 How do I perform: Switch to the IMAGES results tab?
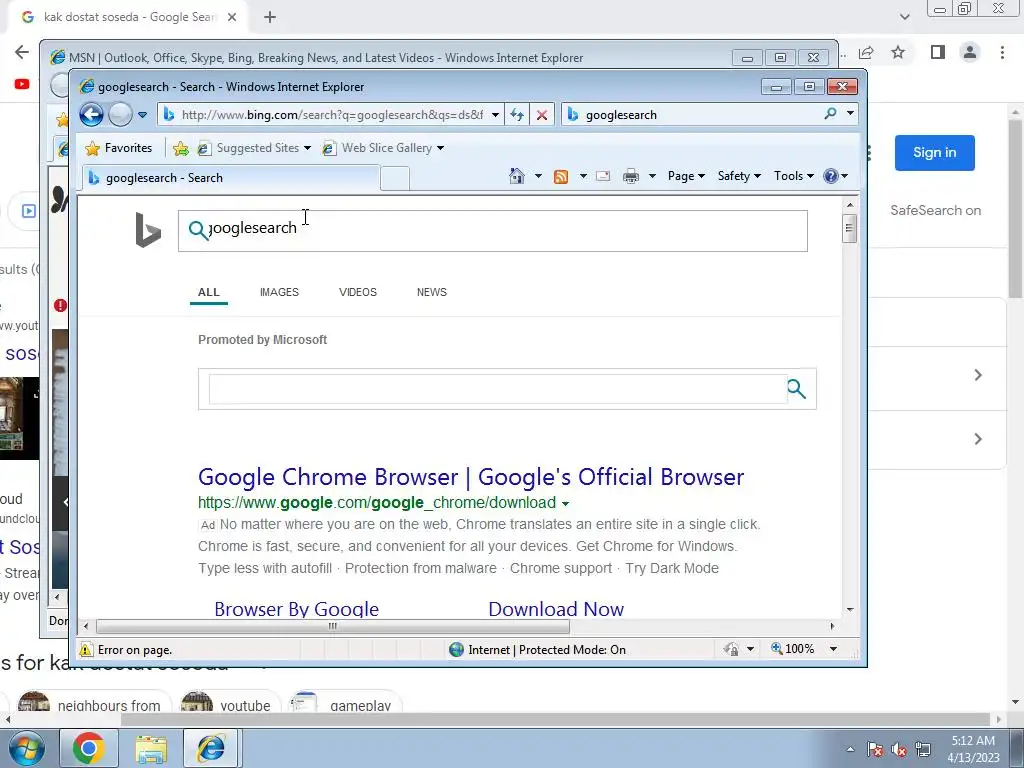pyautogui.click(x=280, y=292)
